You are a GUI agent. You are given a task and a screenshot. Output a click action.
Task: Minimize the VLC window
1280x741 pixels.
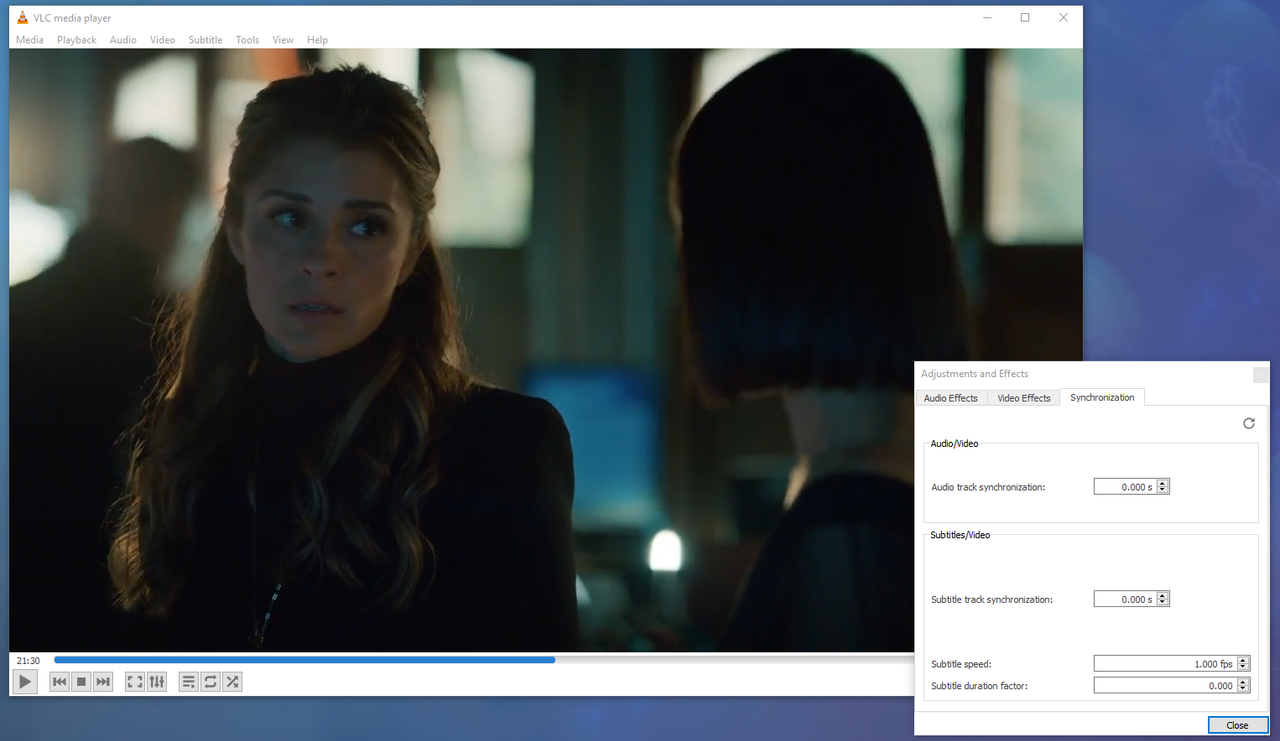coord(987,18)
